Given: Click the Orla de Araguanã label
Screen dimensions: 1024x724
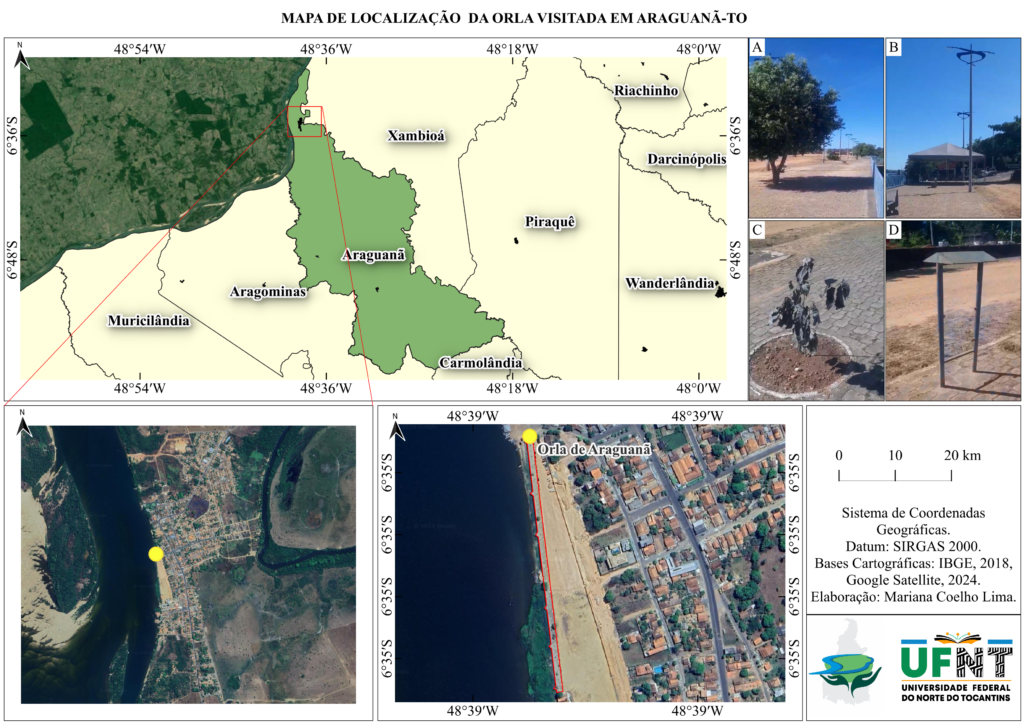Looking at the screenshot, I should 594,450.
